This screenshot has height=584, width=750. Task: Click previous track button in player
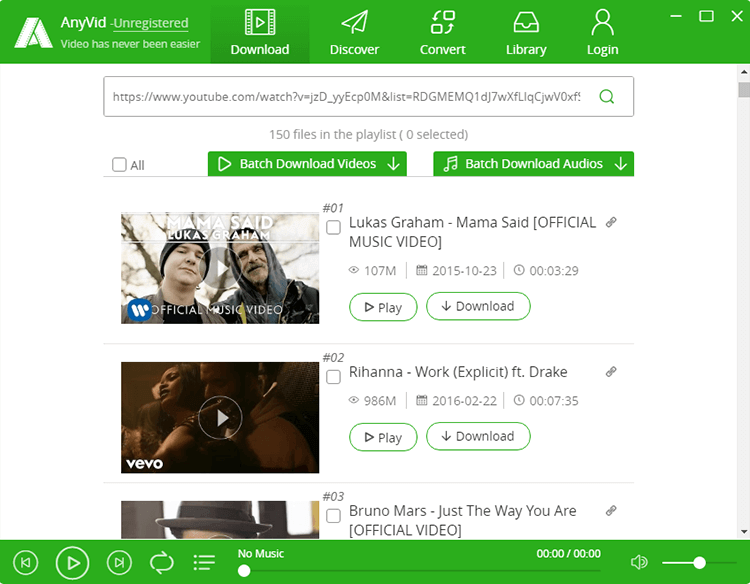(26, 562)
